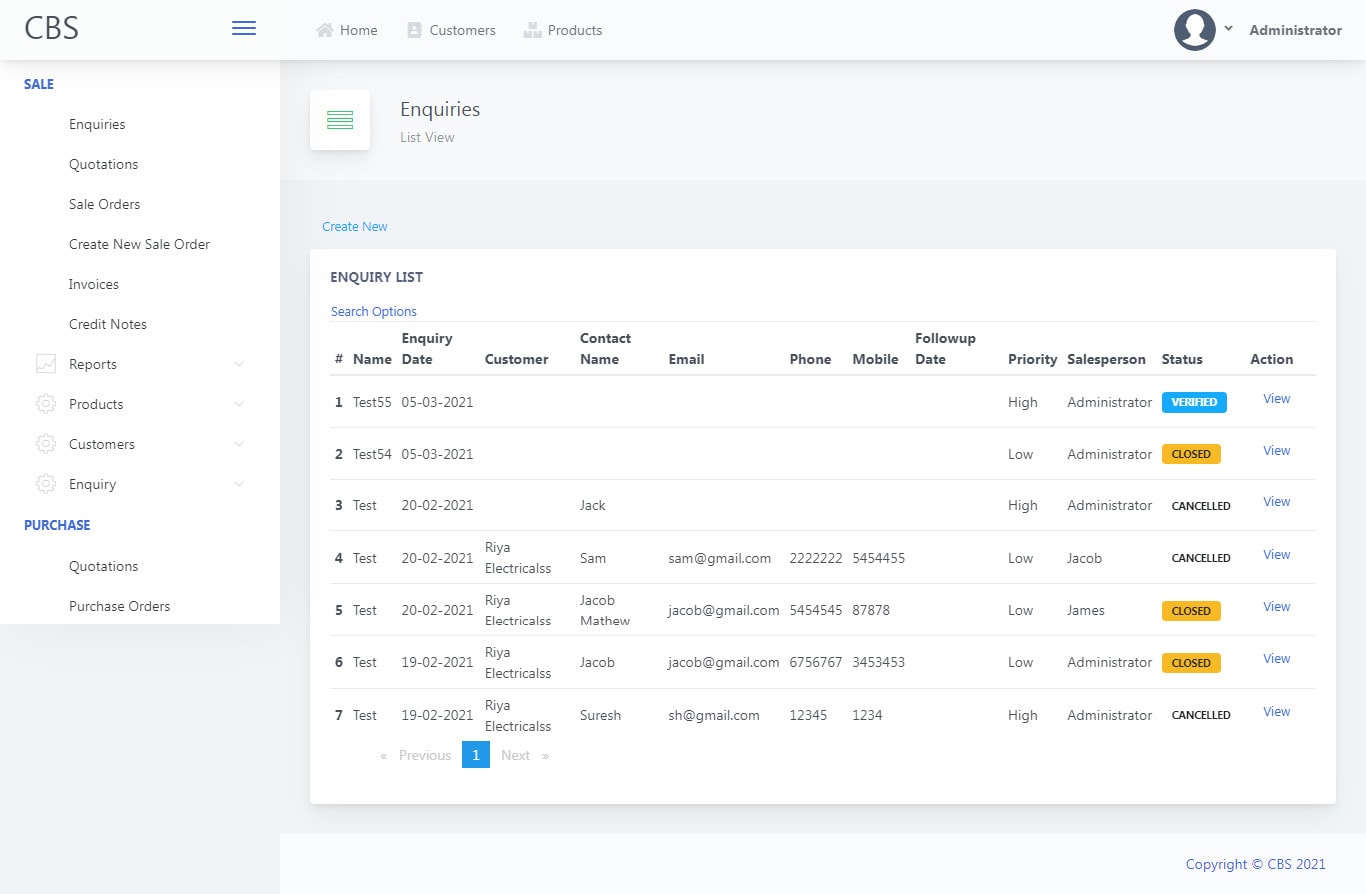
Task: Click the Customers contact icon in top bar
Action: point(415,30)
